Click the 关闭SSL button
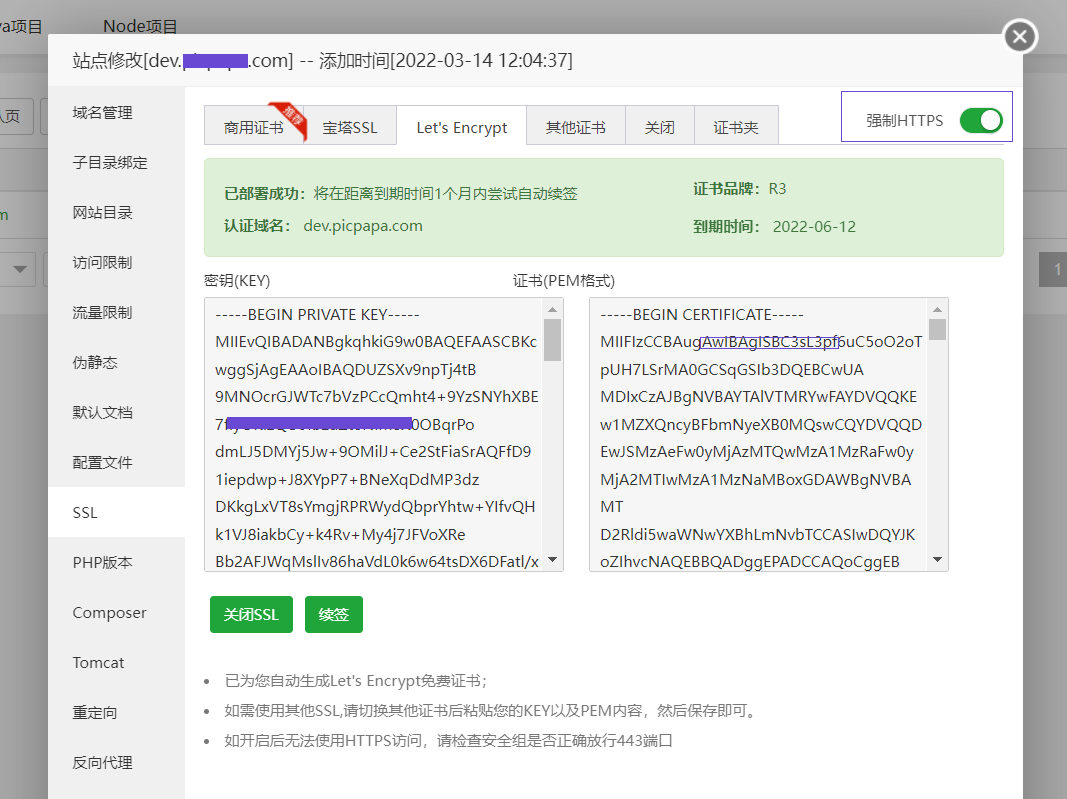Screen dimensions: 1067x799 [251, 614]
